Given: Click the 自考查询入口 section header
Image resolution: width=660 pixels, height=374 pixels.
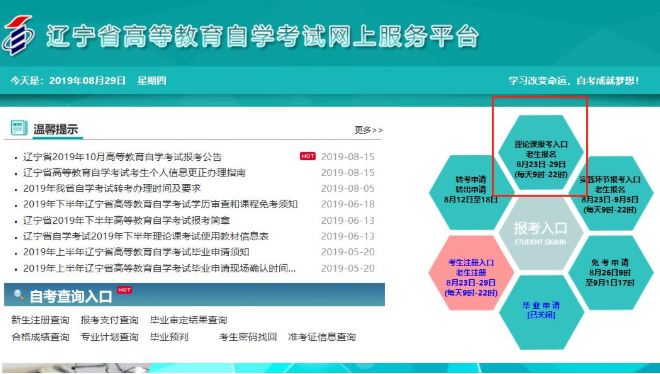Looking at the screenshot, I should [194, 294].
